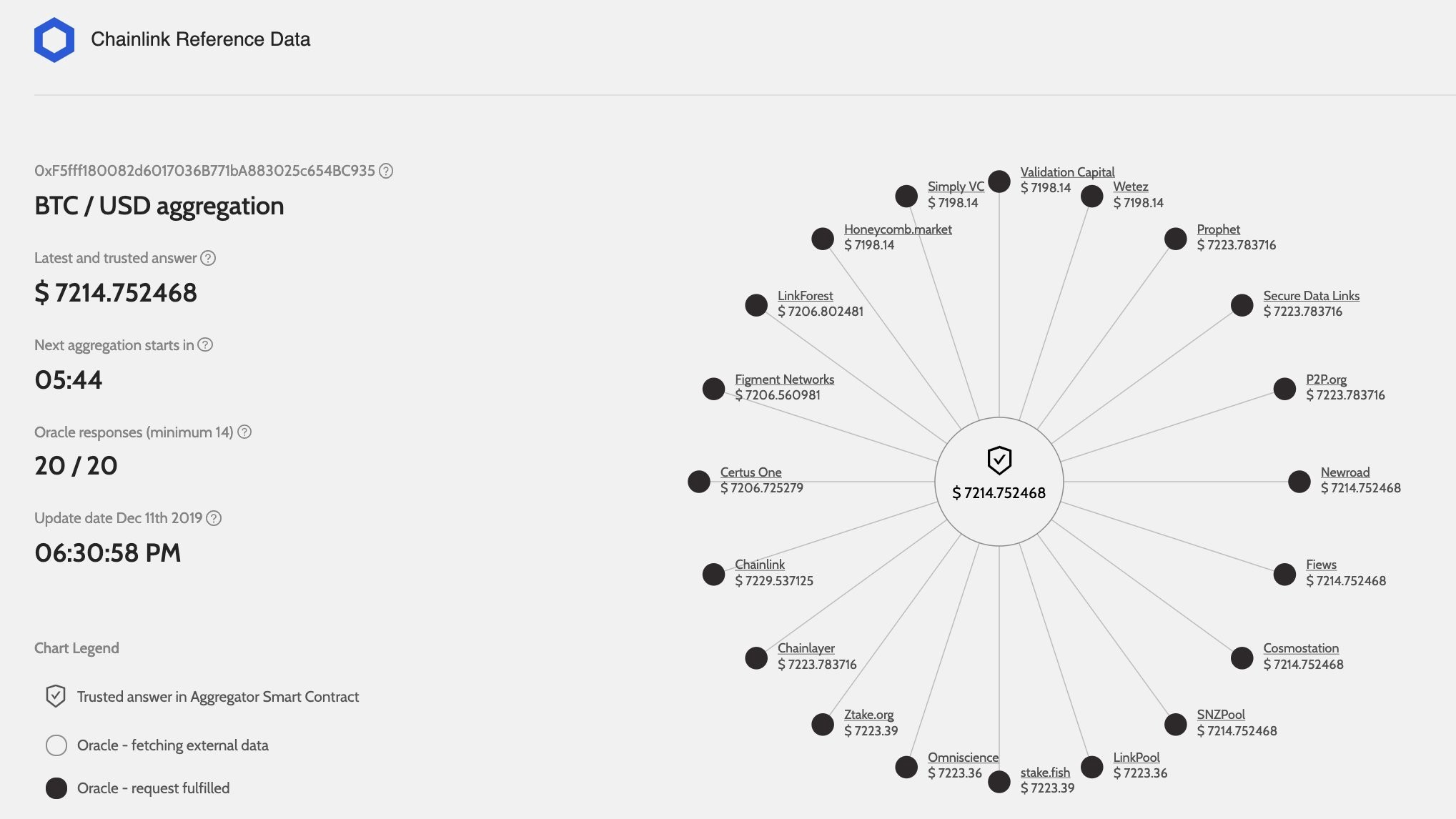Screen dimensions: 1456x819
Task: Click the node dot for Certus One oracle
Action: point(698,481)
